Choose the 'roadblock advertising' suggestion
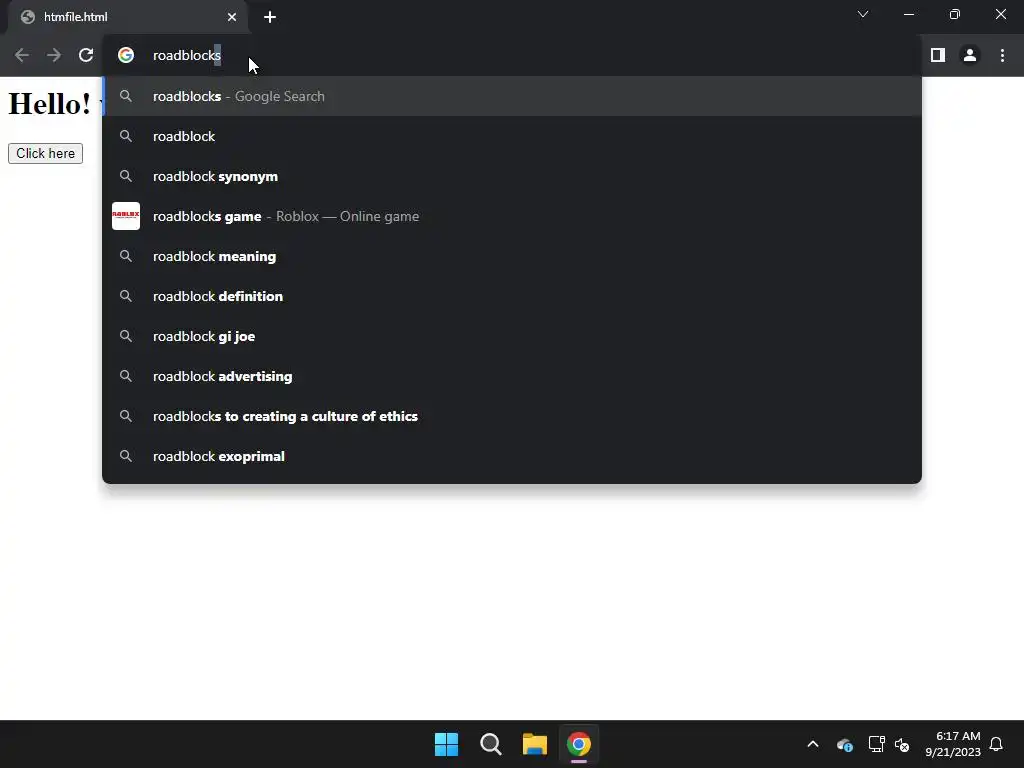1024x768 pixels. 512,376
